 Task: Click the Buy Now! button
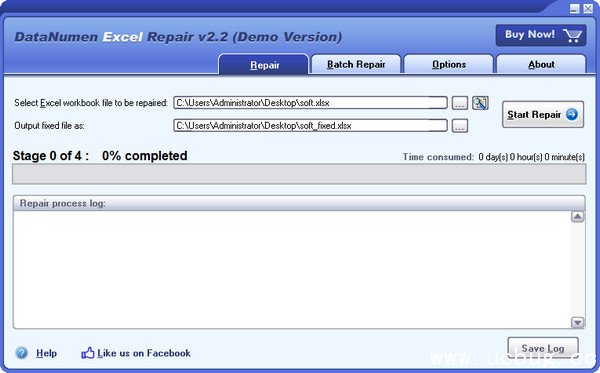(541, 35)
